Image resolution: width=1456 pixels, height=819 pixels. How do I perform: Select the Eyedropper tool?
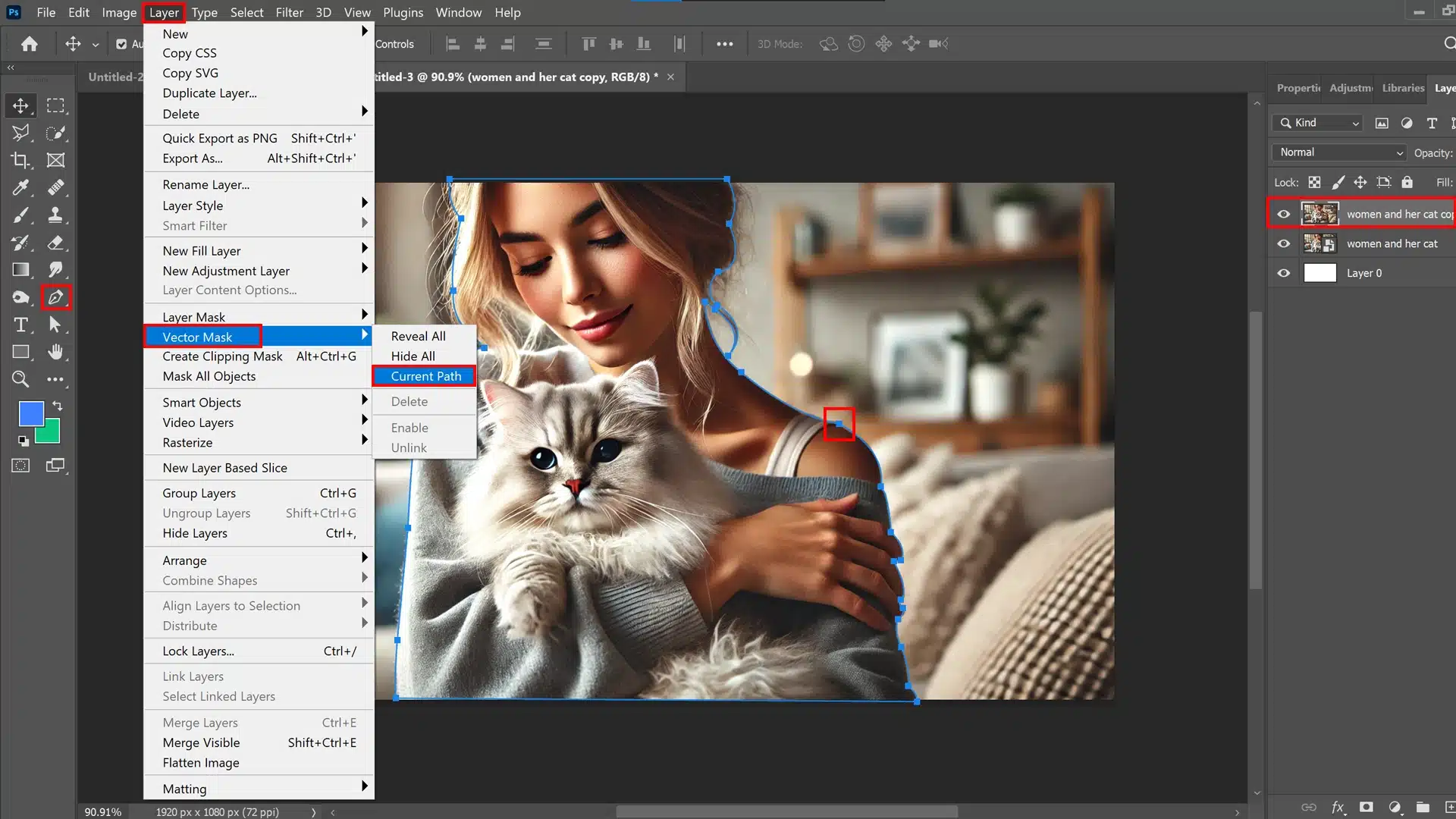[x=20, y=187]
